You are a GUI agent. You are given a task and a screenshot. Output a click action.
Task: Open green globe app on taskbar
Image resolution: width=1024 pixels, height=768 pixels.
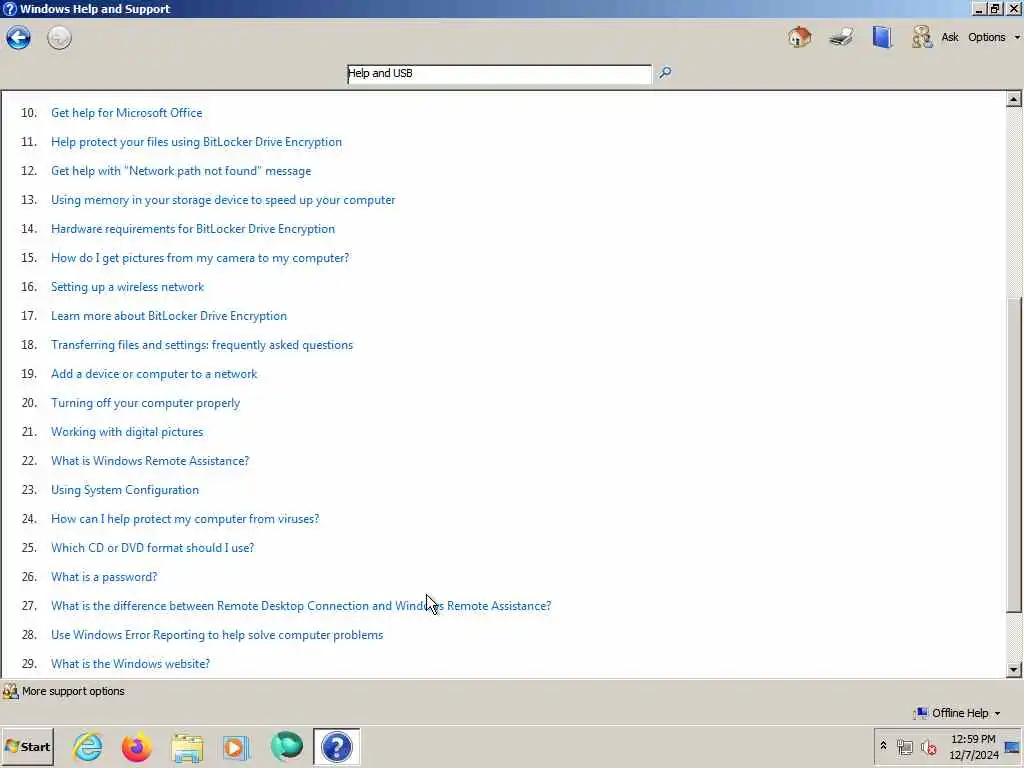(x=286, y=747)
